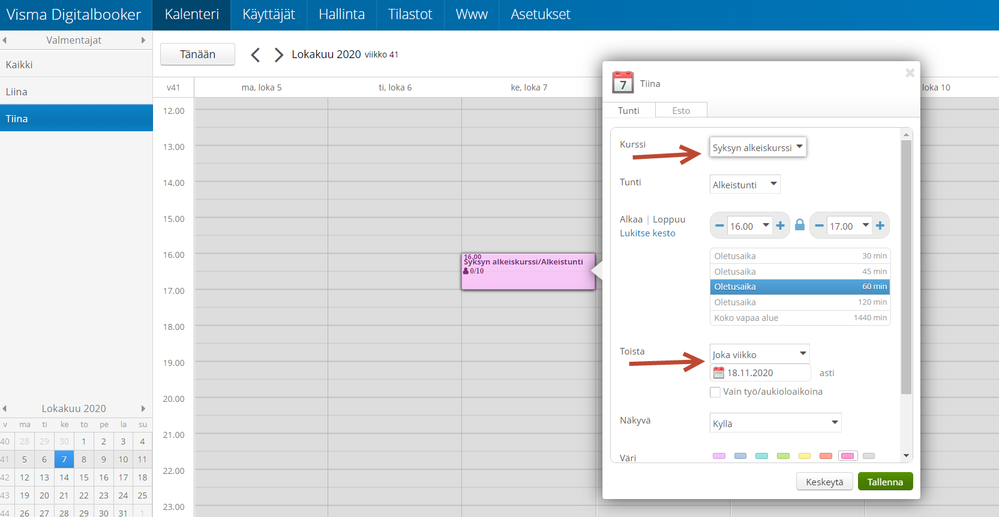Popup scrollbar down arrow

pos(907,455)
